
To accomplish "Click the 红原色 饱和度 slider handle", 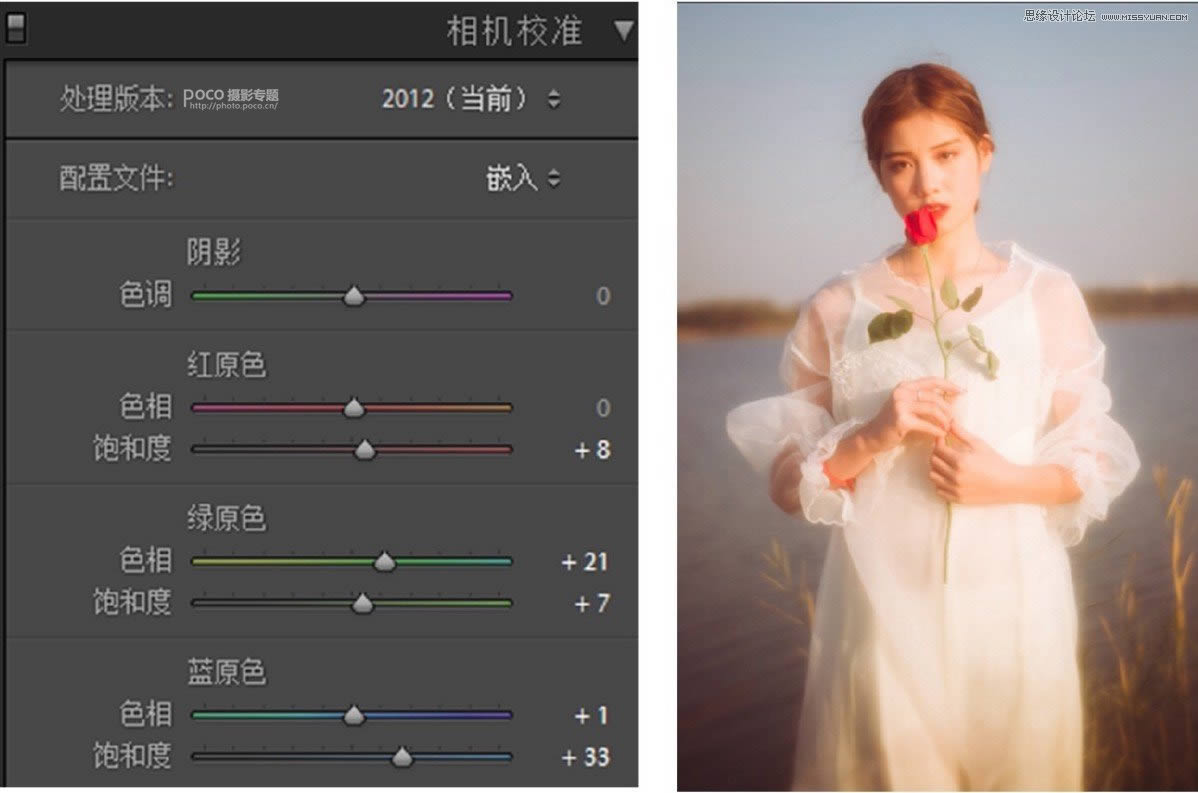I will pos(365,450).
